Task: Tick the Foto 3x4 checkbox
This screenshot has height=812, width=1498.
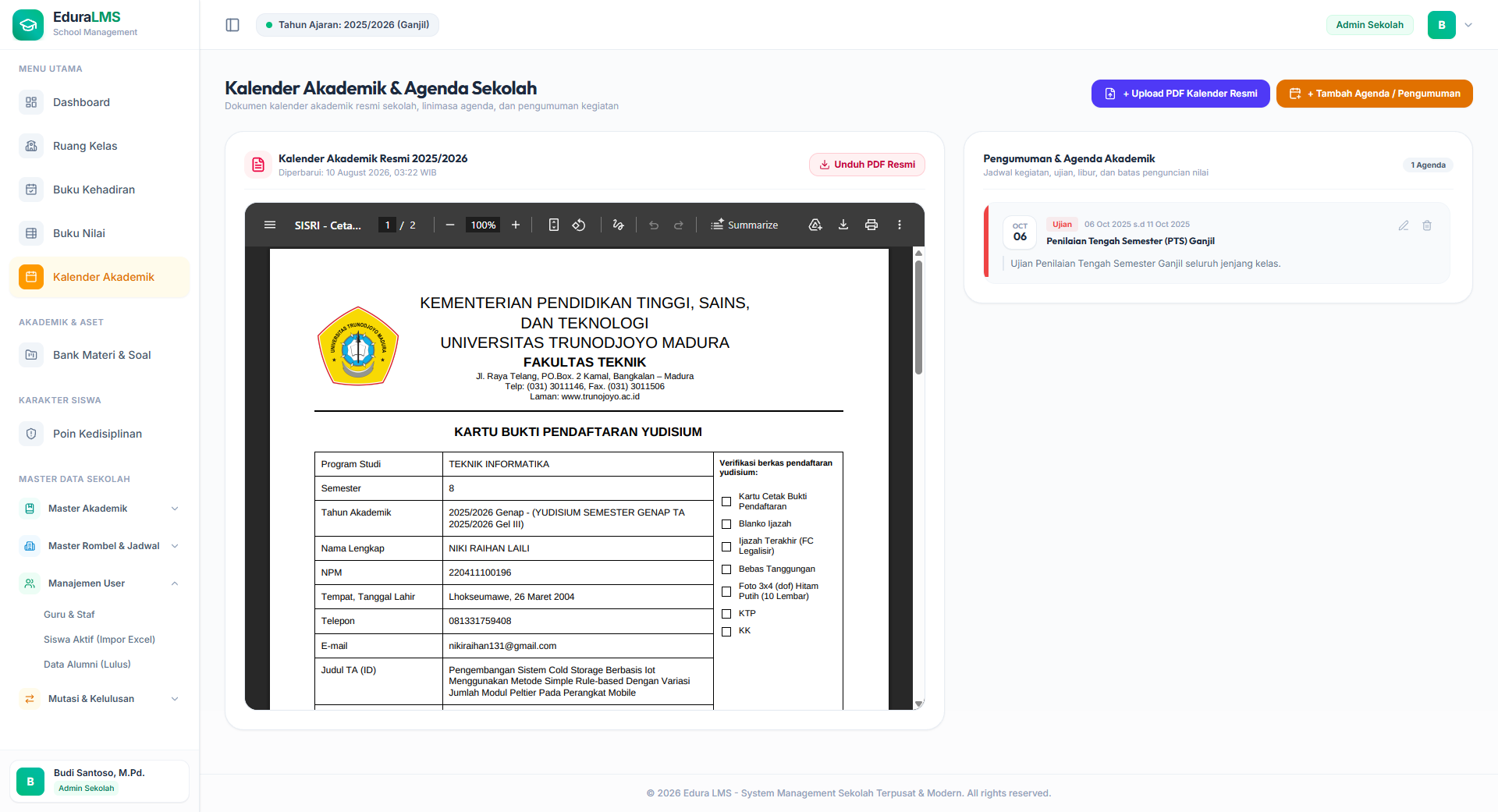Action: point(726,592)
